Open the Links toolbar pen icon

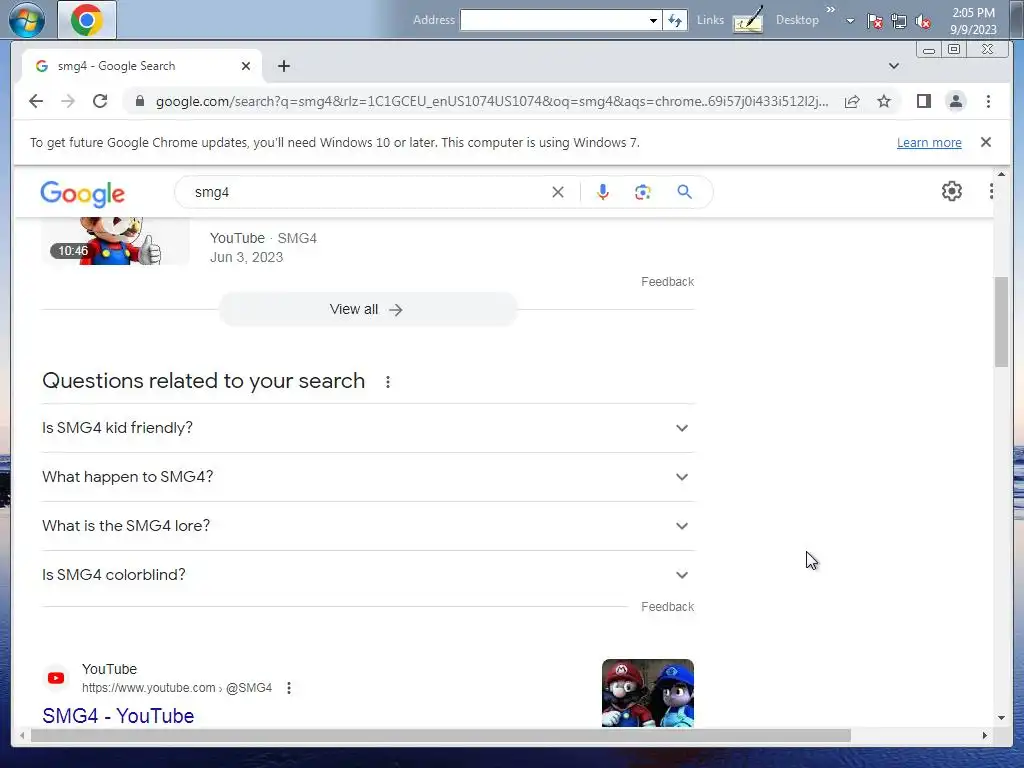(x=748, y=20)
